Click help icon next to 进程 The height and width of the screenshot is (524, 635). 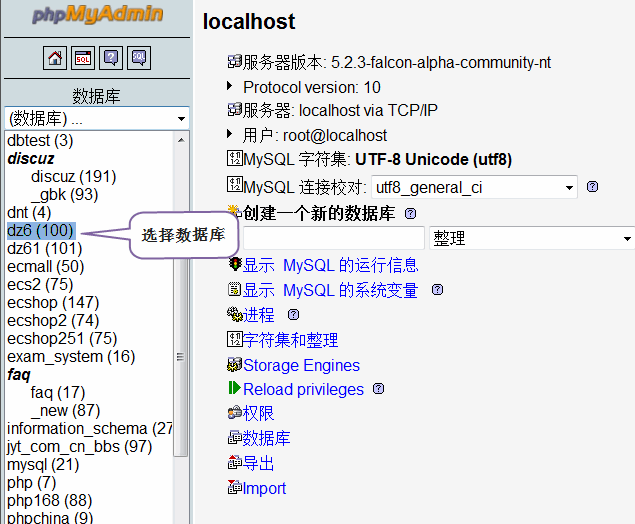tap(293, 315)
